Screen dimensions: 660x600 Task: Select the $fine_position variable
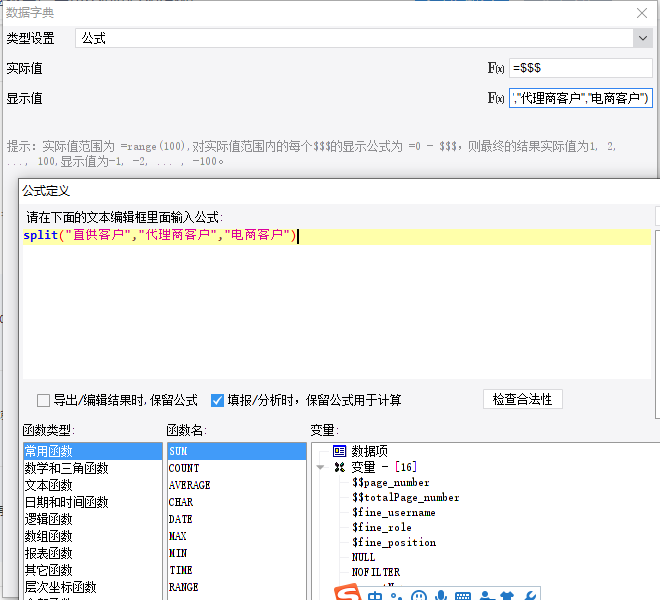[394, 542]
